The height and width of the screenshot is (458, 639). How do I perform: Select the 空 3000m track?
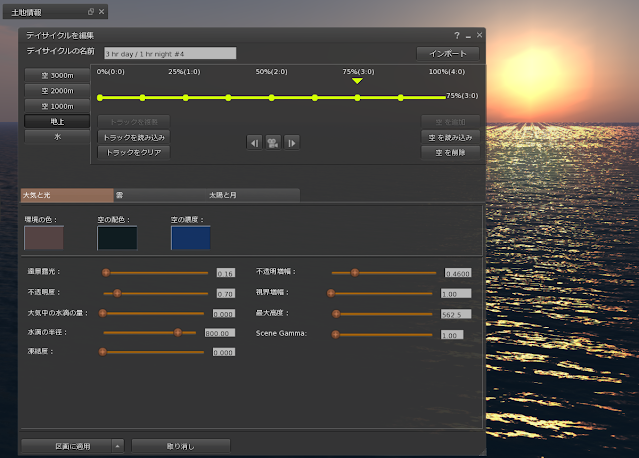[x=57, y=75]
